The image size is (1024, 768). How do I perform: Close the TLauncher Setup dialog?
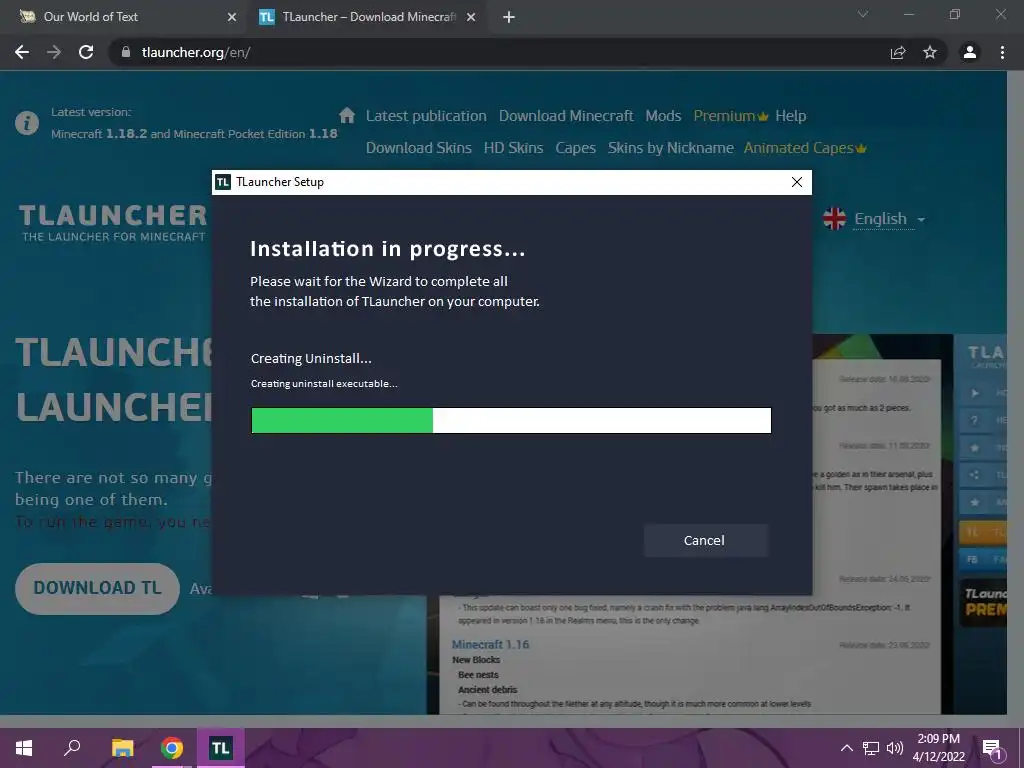[797, 182]
